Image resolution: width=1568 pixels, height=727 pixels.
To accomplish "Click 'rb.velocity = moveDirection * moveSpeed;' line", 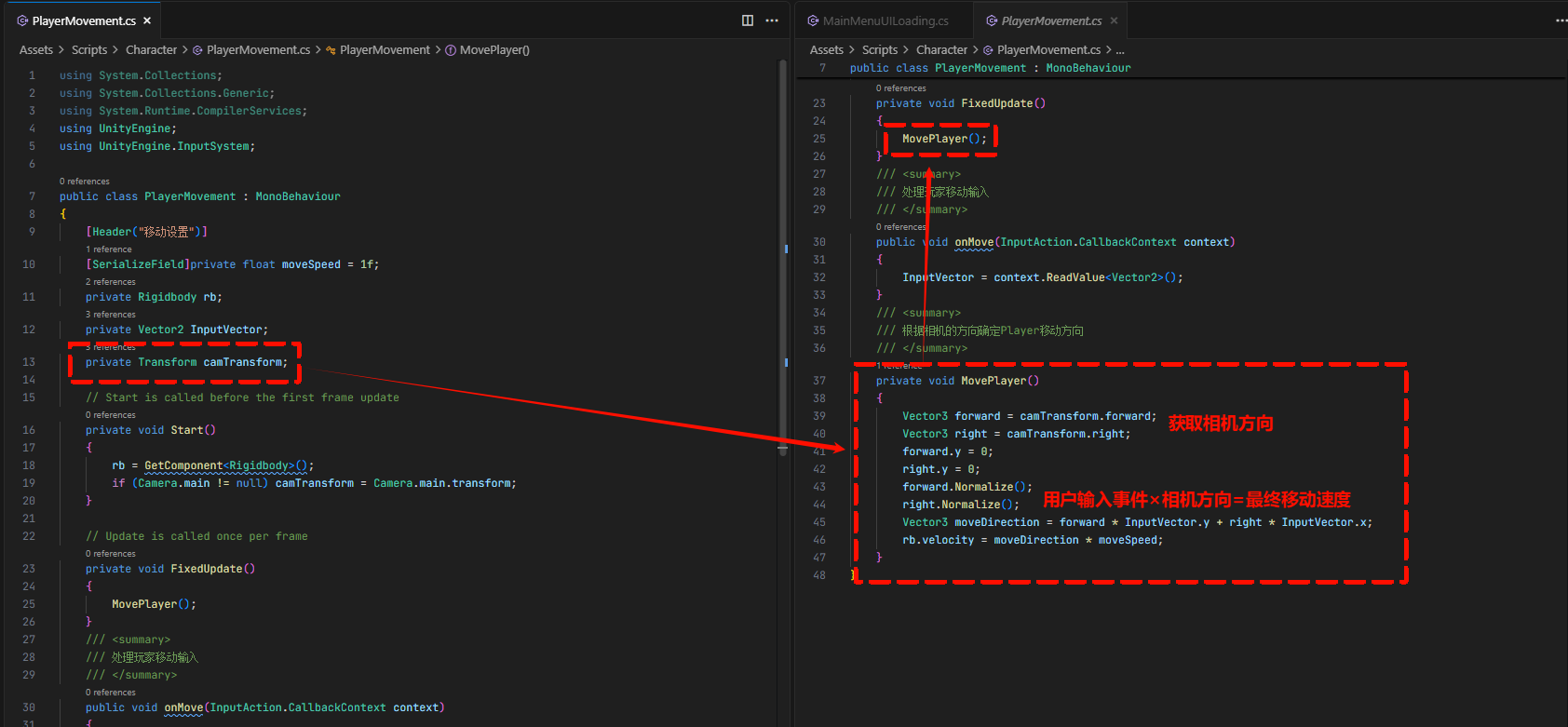I will pos(1033,540).
